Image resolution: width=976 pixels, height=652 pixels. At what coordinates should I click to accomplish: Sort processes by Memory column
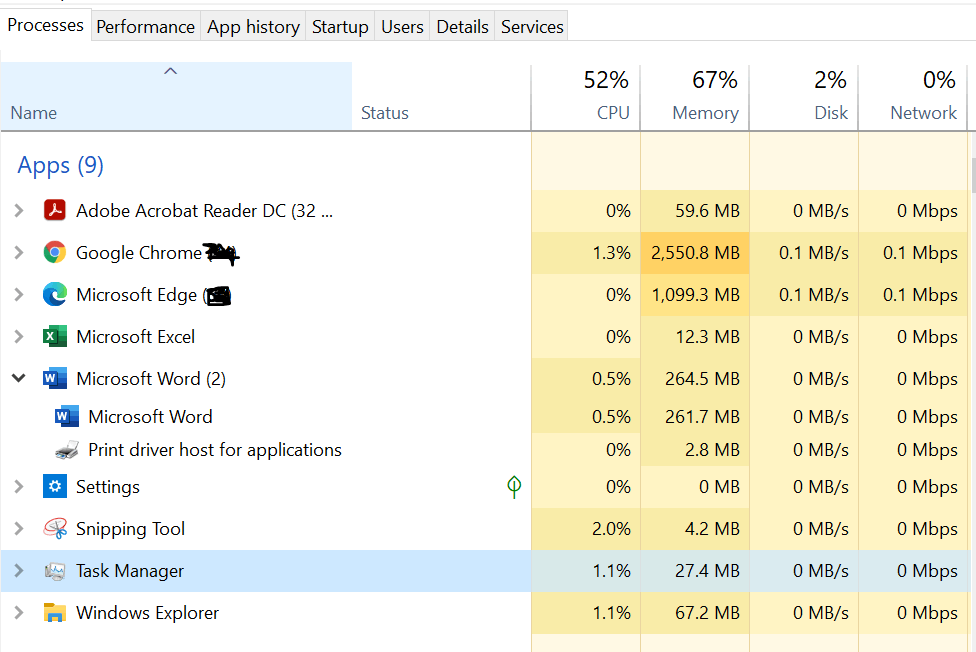(695, 96)
